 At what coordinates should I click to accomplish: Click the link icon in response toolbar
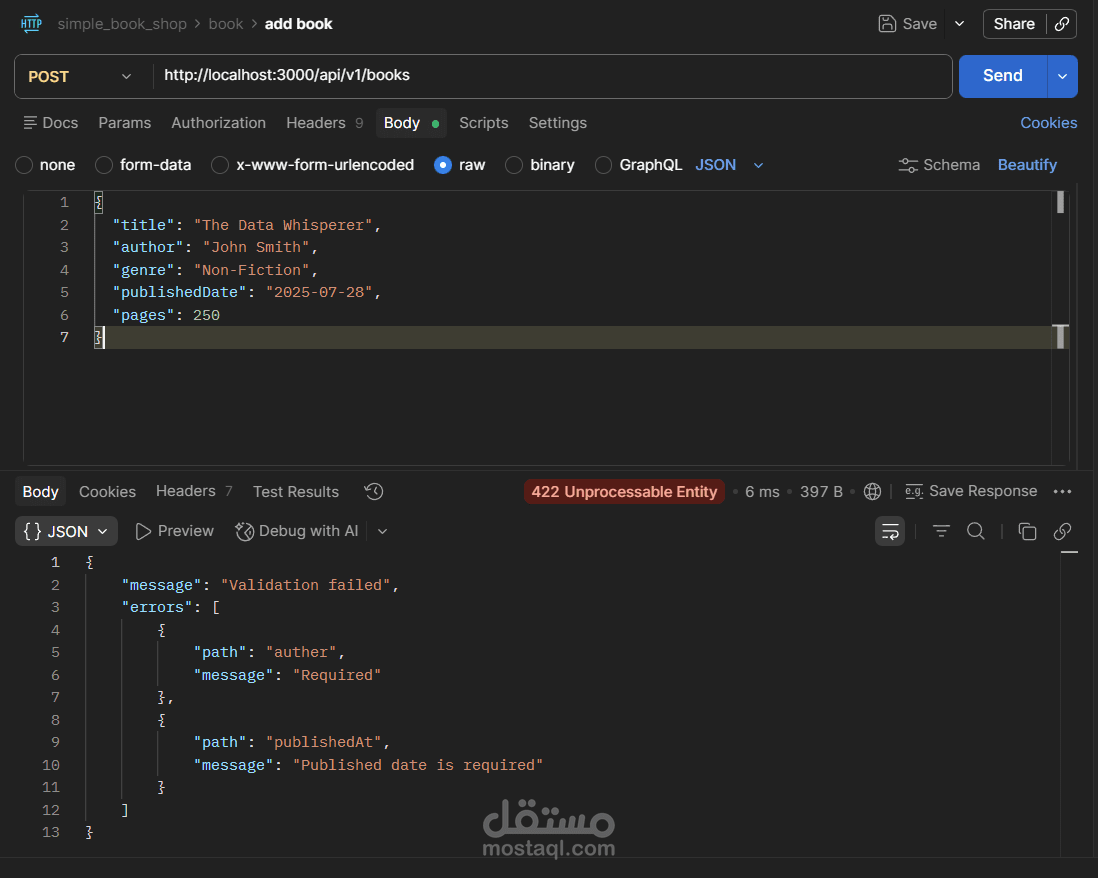coord(1063,531)
